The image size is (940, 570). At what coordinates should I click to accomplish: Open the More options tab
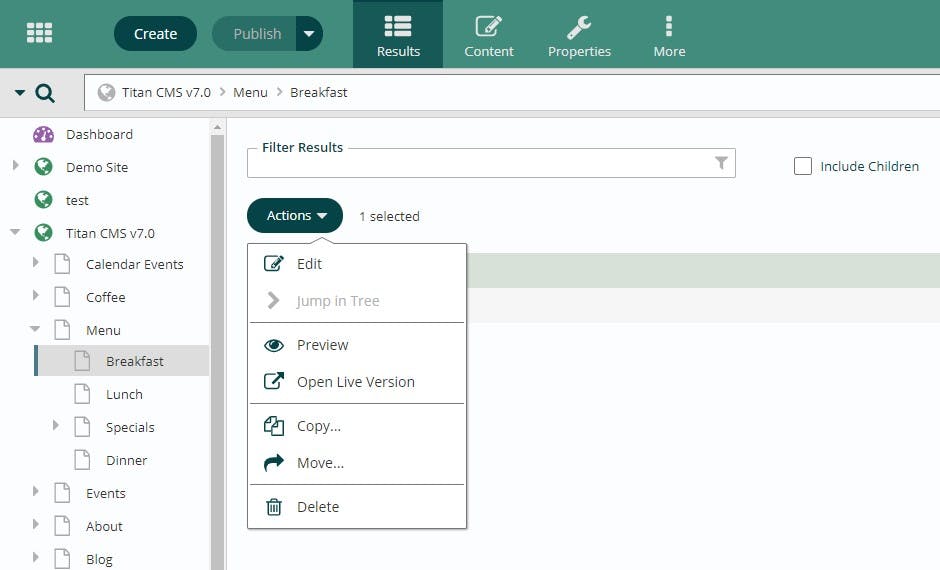669,34
